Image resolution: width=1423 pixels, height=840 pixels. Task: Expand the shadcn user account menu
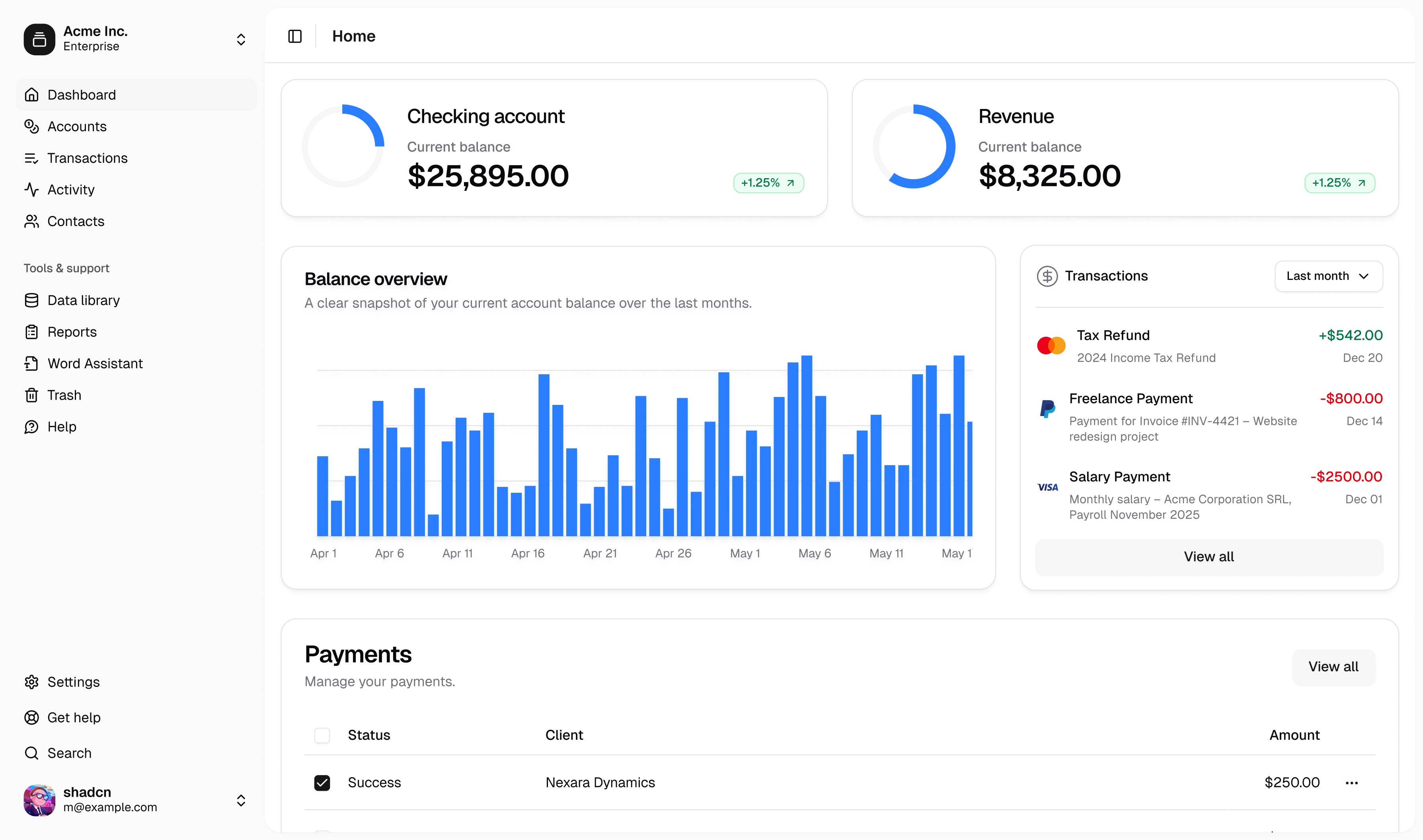(x=241, y=800)
